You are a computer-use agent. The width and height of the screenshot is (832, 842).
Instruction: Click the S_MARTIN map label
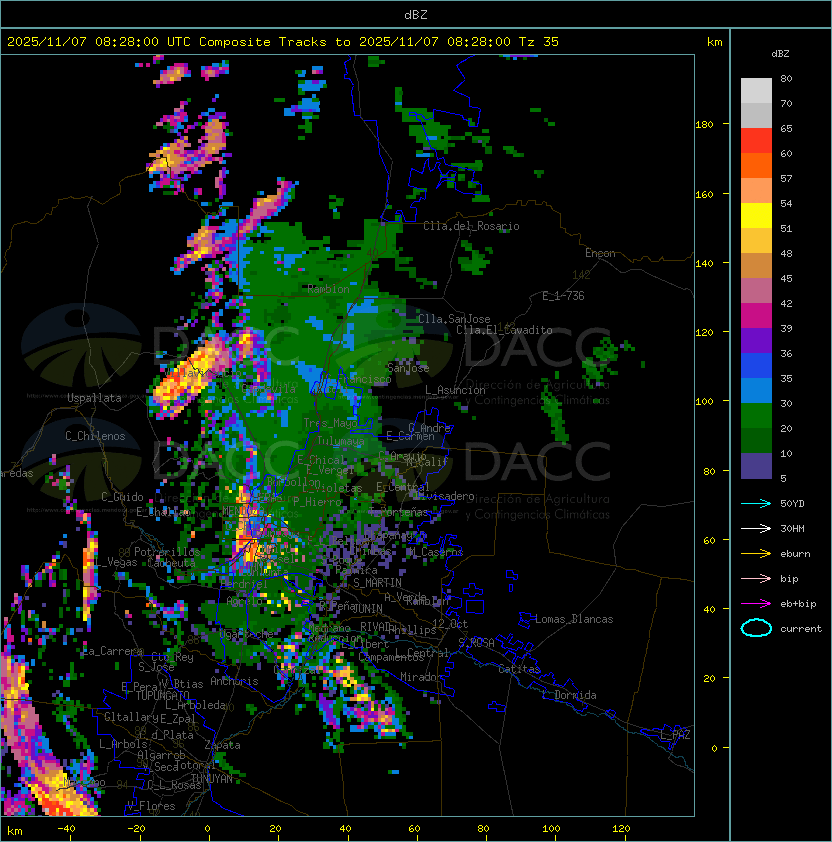click(378, 583)
